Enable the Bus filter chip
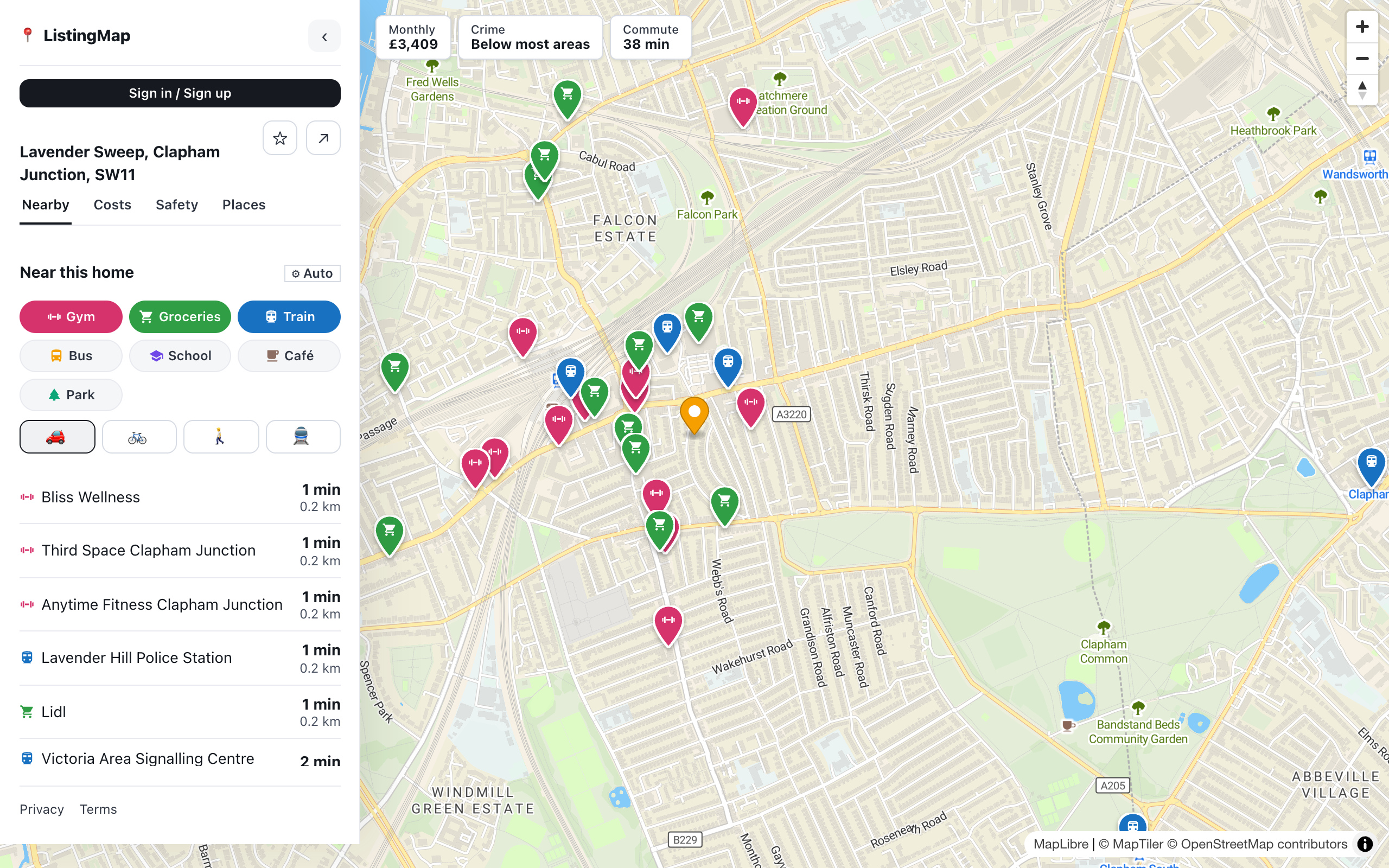The width and height of the screenshot is (1389, 868). 71,356
